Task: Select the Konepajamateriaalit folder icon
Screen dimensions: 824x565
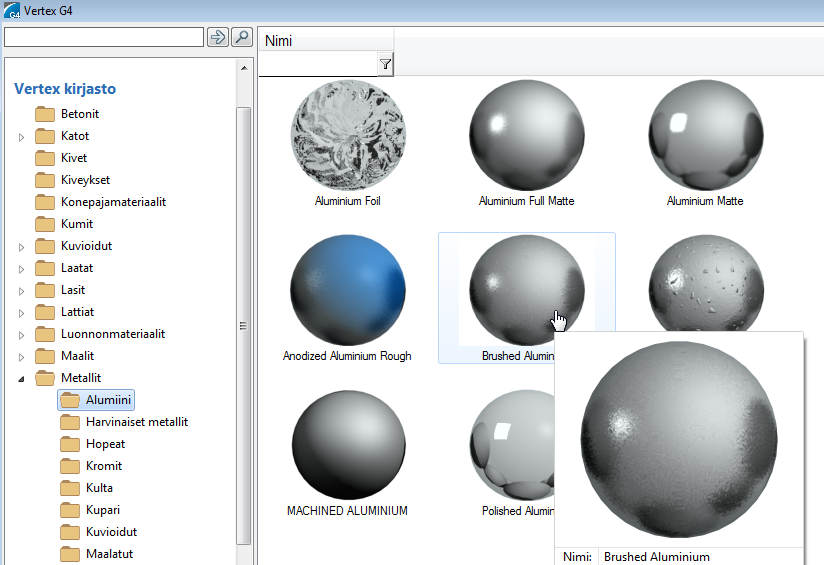Action: pos(45,202)
